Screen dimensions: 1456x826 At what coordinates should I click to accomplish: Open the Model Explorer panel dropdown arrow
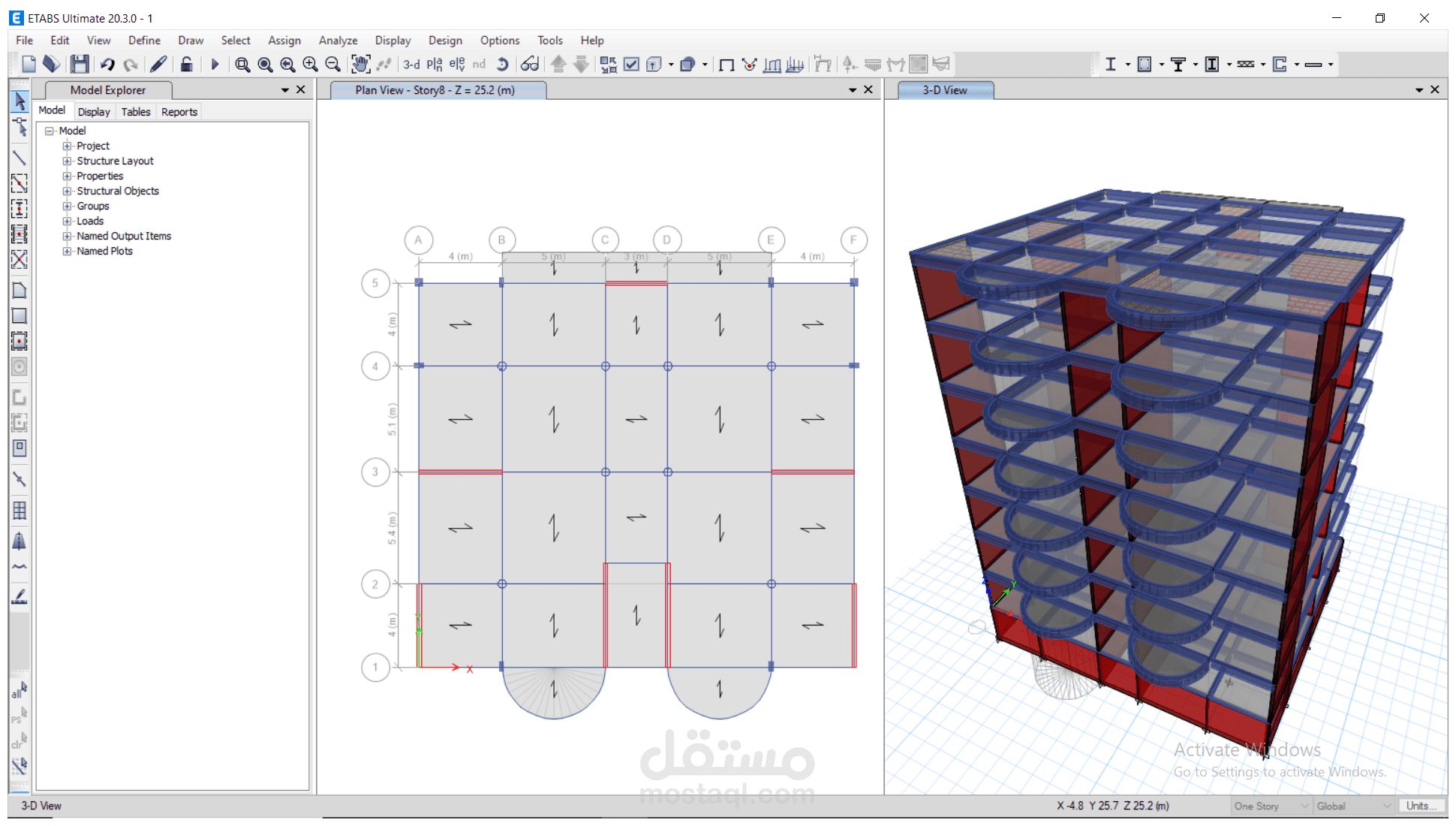[285, 90]
